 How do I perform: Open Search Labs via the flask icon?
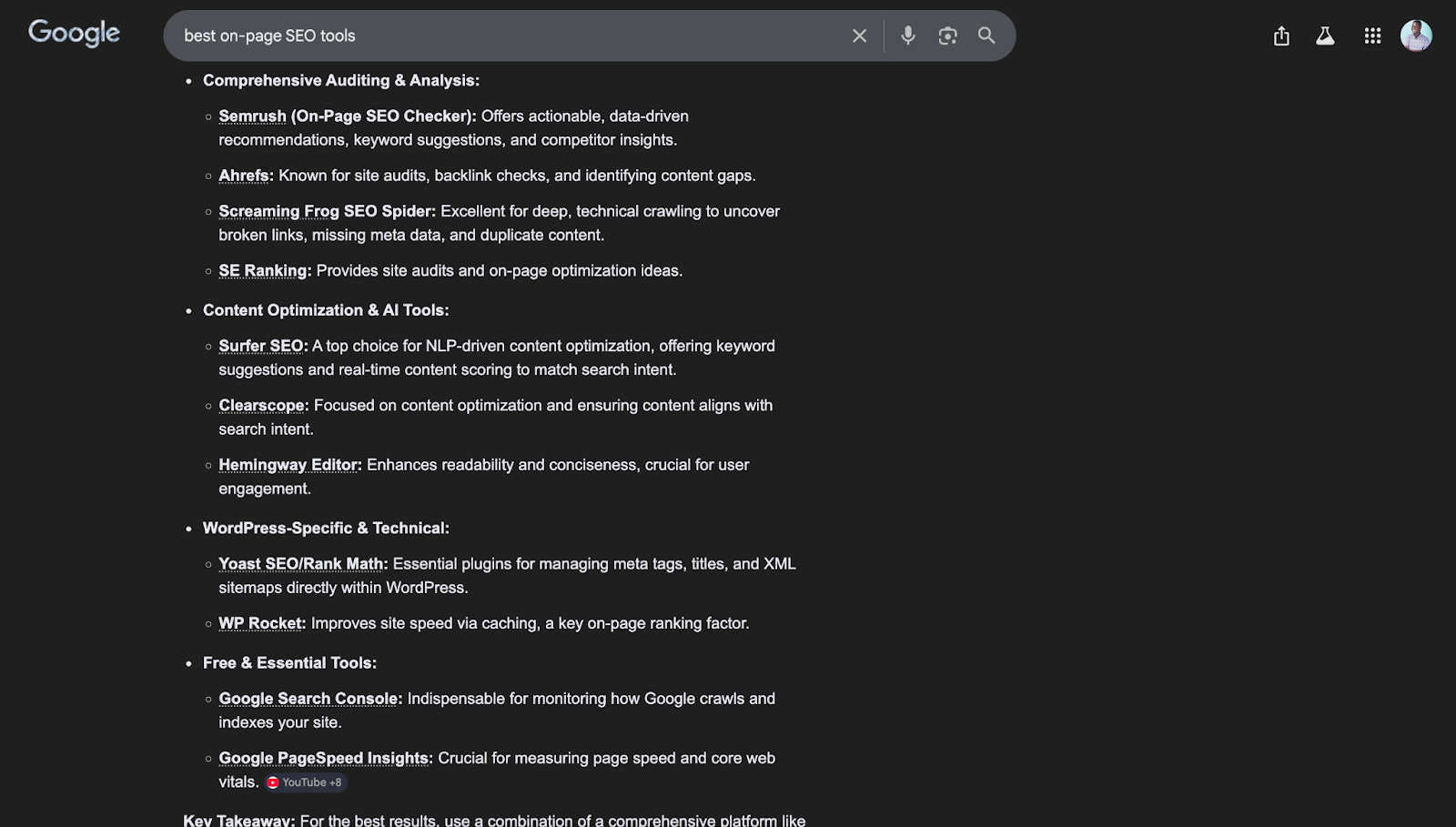[x=1325, y=35]
